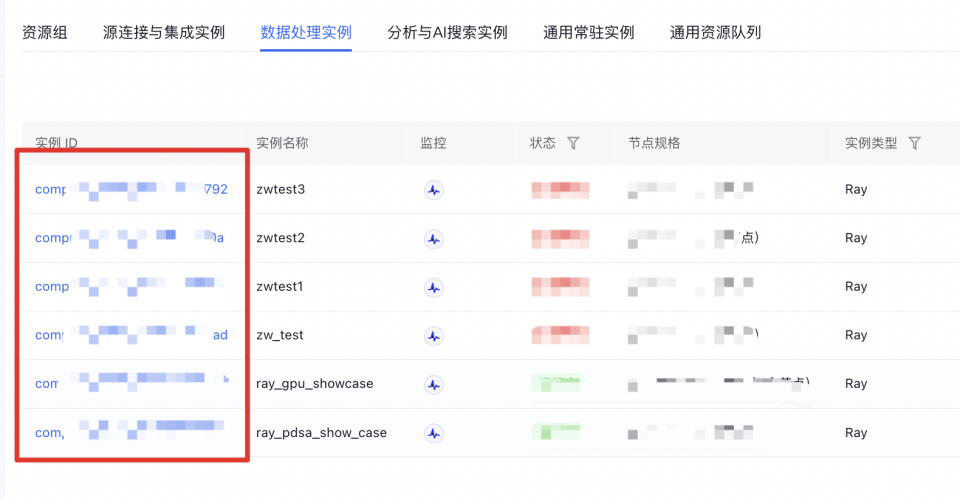Select the 数据处理实例 tab
The width and height of the screenshot is (960, 499).
coord(306,32)
